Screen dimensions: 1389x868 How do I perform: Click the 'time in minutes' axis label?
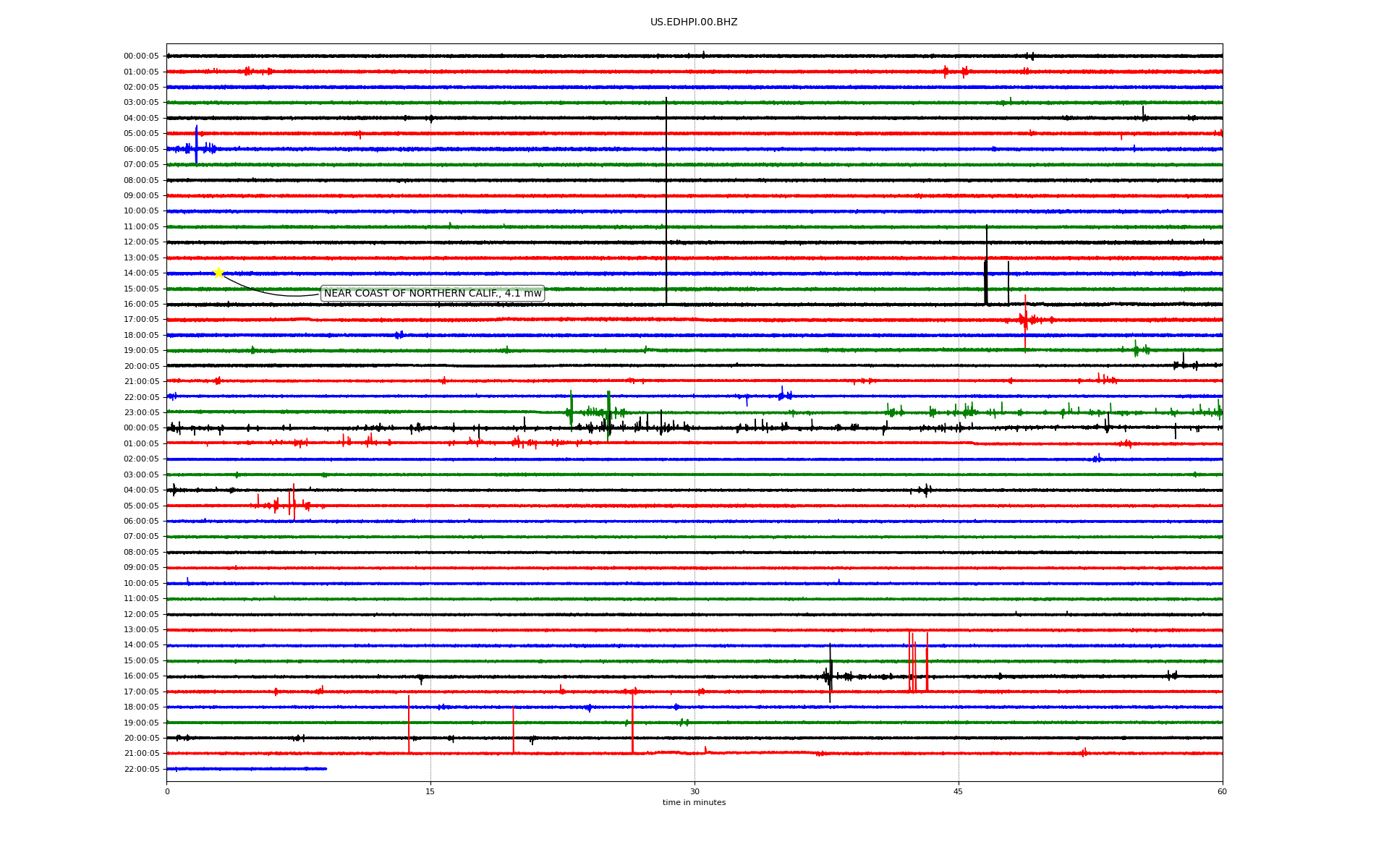[694, 802]
